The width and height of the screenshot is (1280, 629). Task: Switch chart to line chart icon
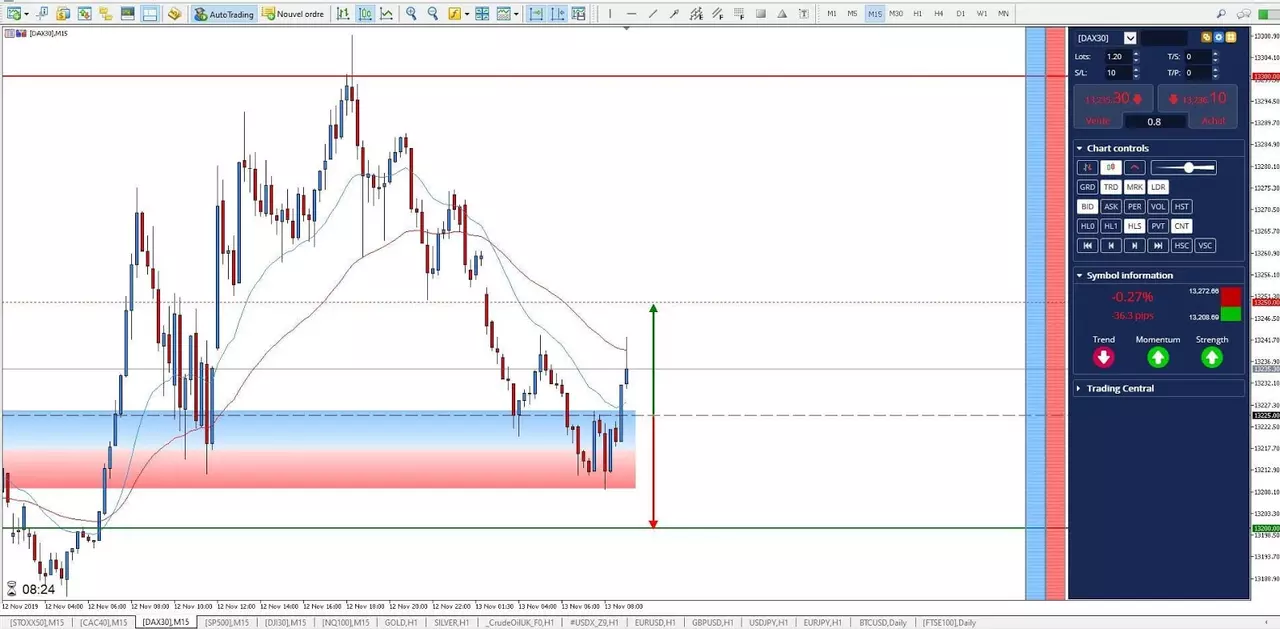(x=386, y=14)
